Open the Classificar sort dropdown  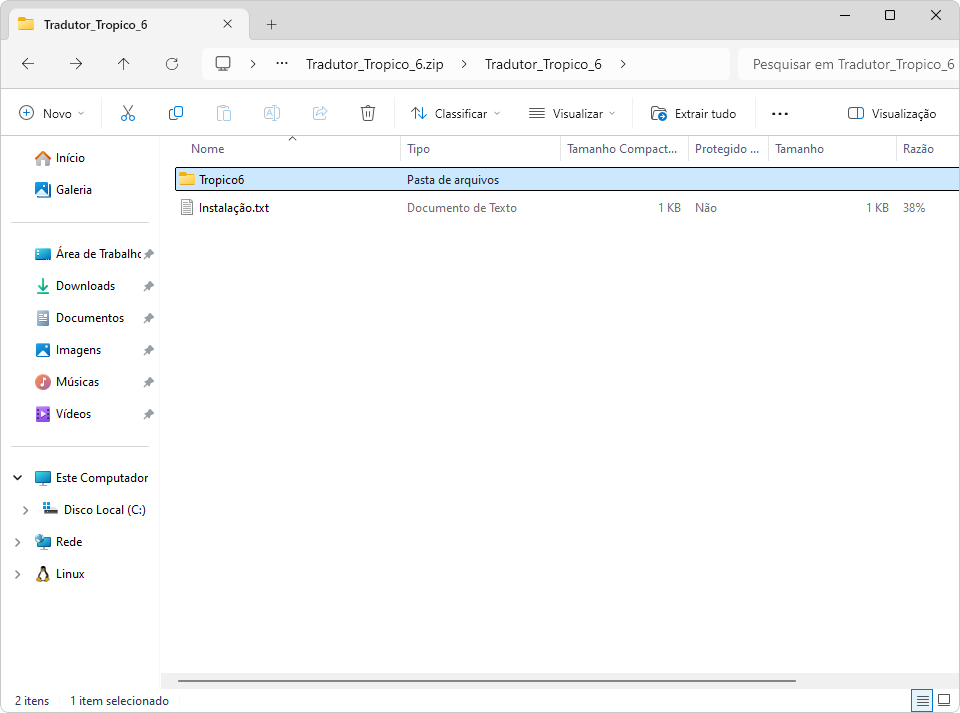click(x=456, y=113)
